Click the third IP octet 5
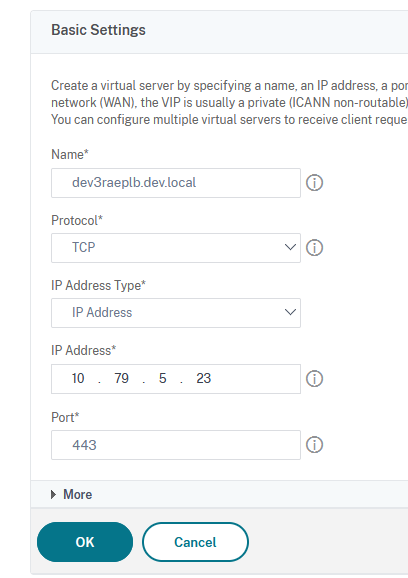408x578 pixels. (x=163, y=379)
